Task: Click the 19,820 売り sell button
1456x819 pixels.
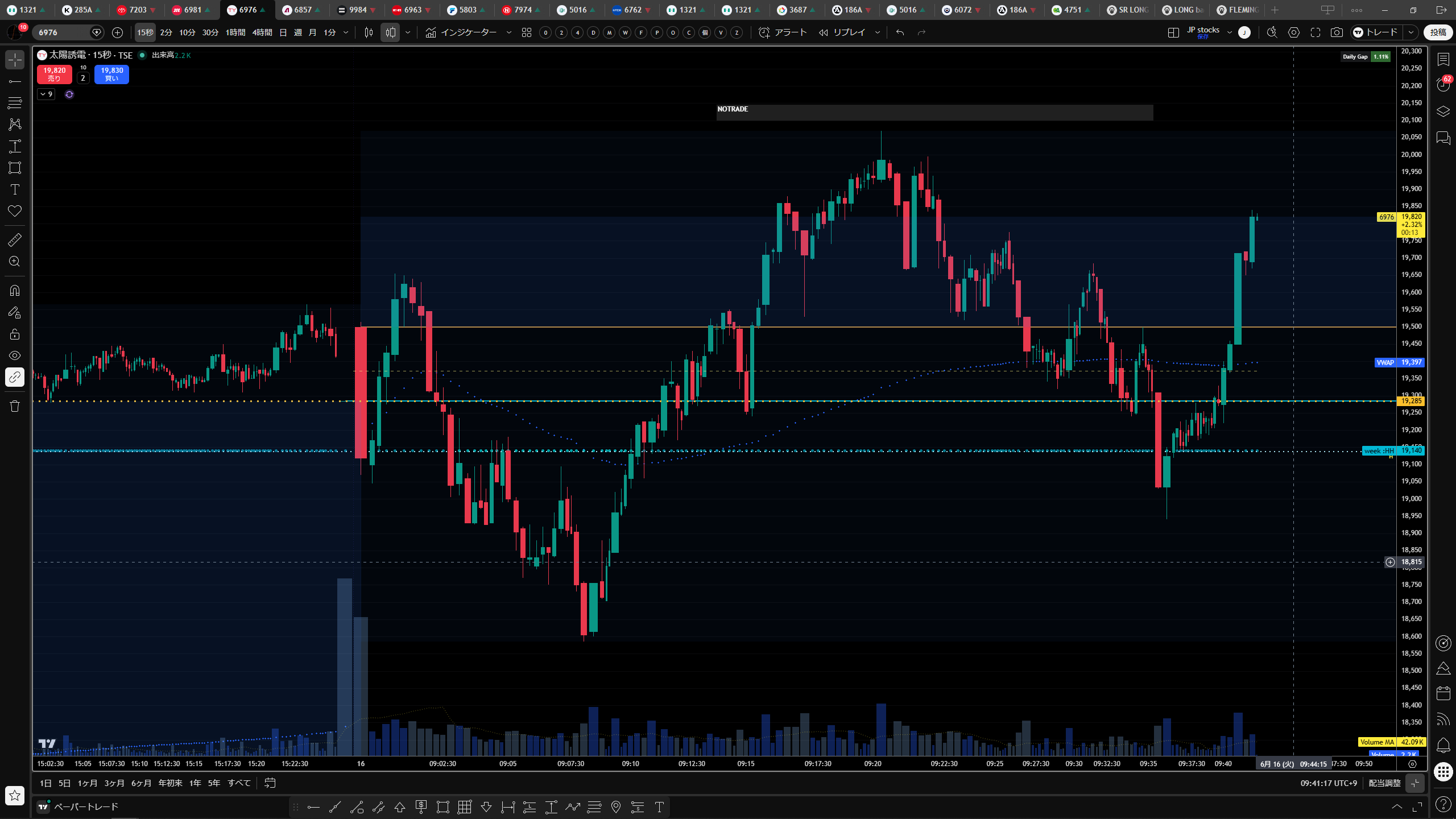Action: point(54,74)
